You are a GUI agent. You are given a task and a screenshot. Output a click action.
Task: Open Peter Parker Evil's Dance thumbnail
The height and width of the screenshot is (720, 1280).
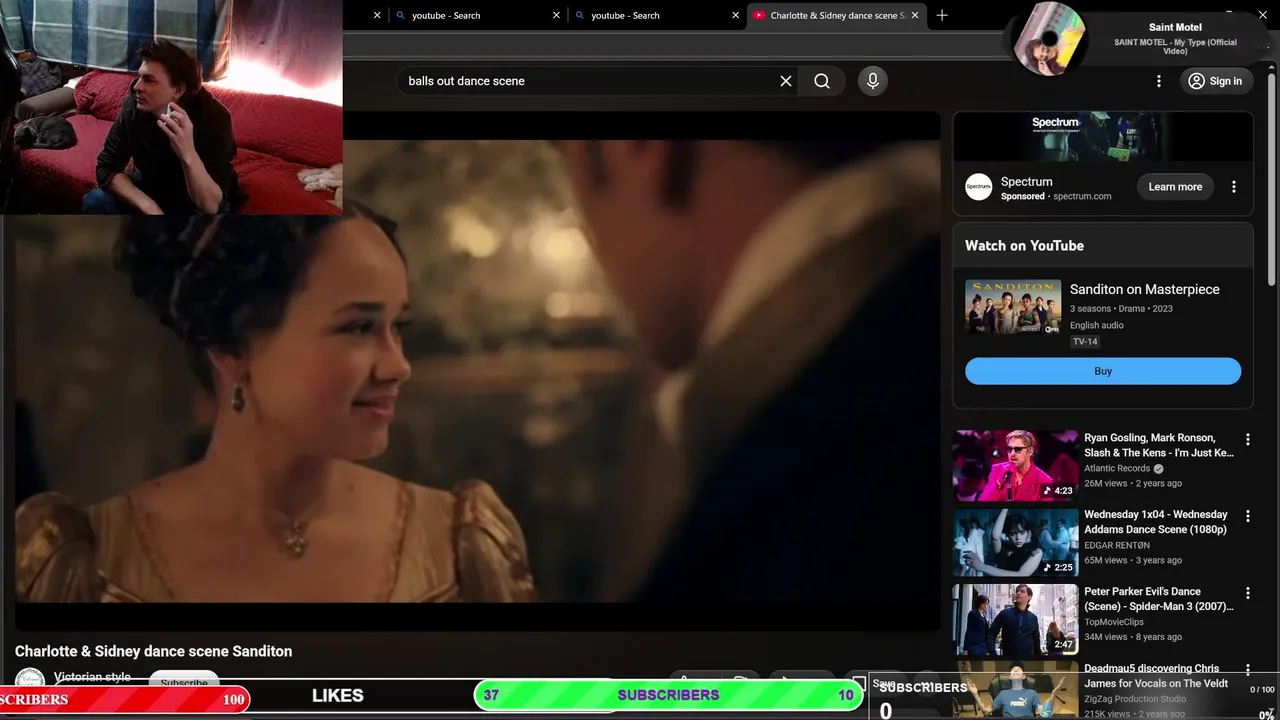pyautogui.click(x=1015, y=619)
